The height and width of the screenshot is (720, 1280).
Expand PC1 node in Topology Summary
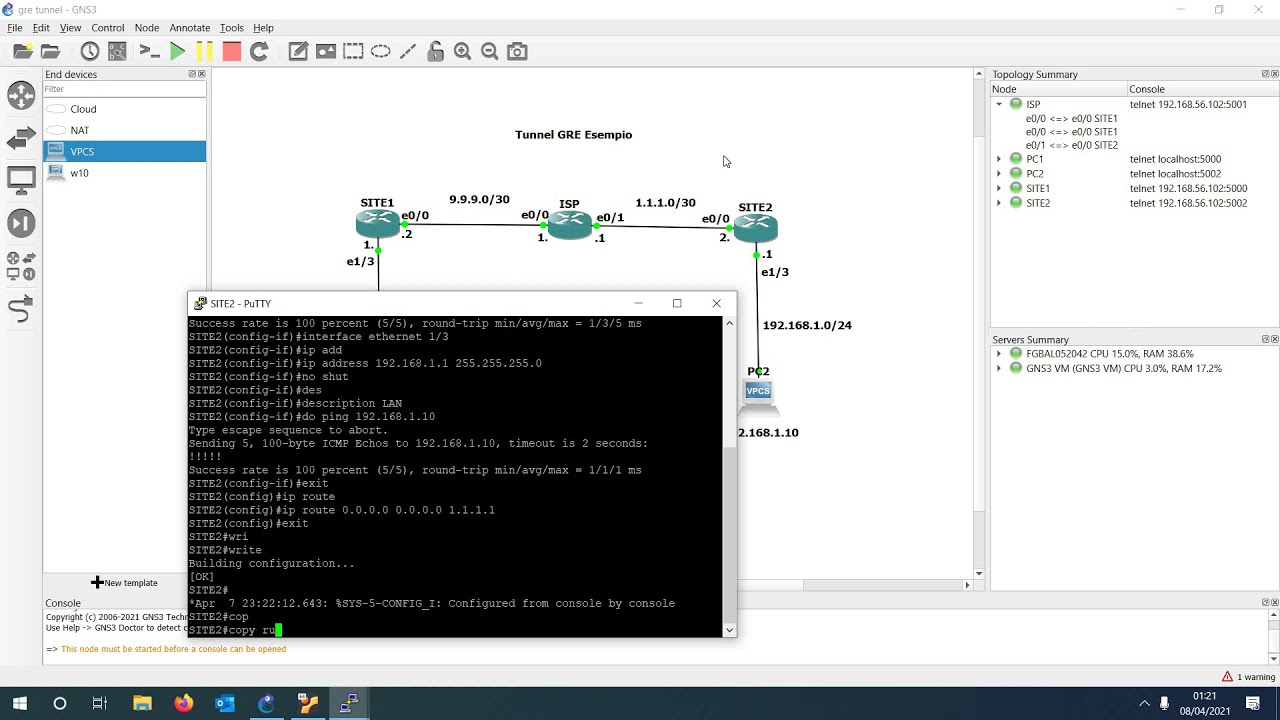click(x=998, y=159)
